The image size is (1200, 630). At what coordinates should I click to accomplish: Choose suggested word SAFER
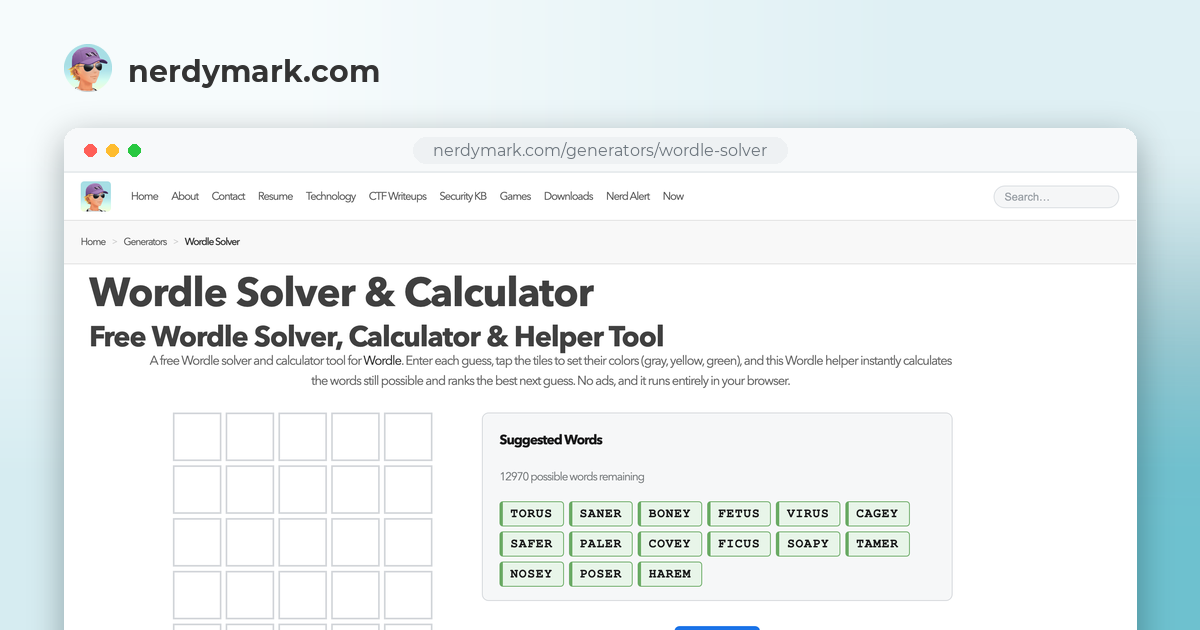(x=532, y=544)
